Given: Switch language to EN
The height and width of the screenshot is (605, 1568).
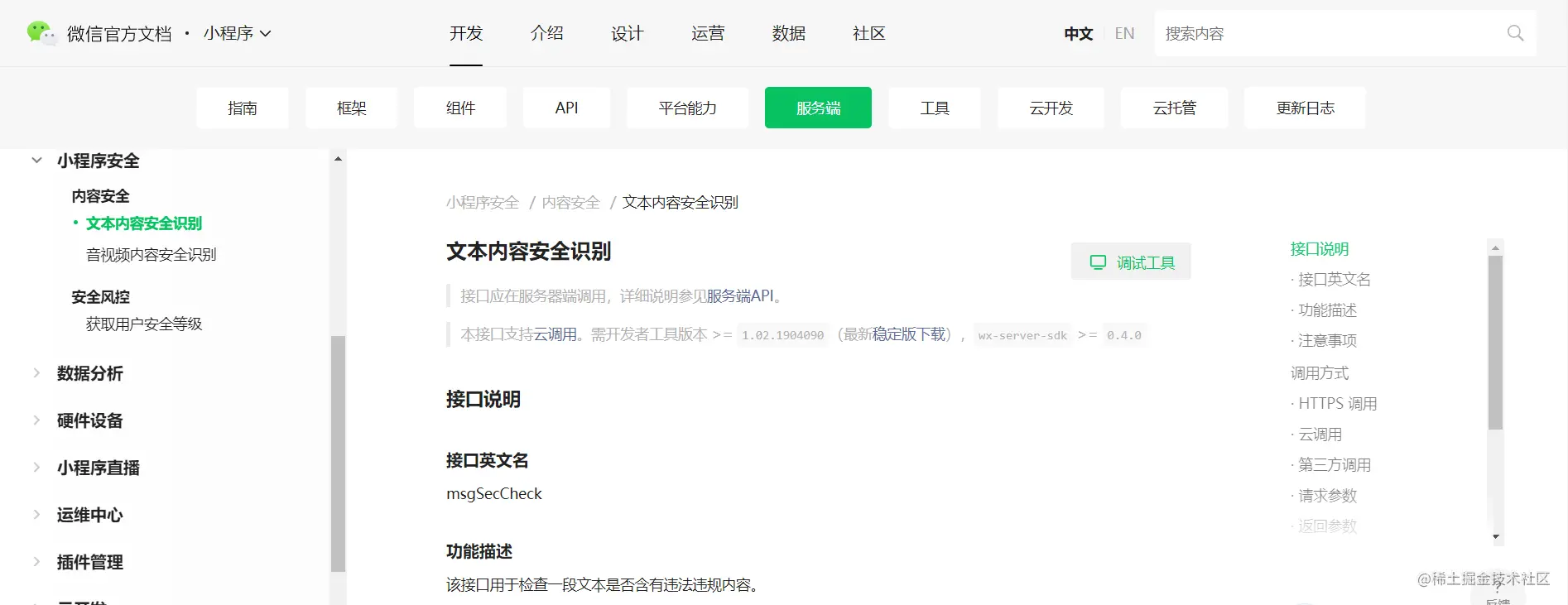Looking at the screenshot, I should tap(1124, 33).
